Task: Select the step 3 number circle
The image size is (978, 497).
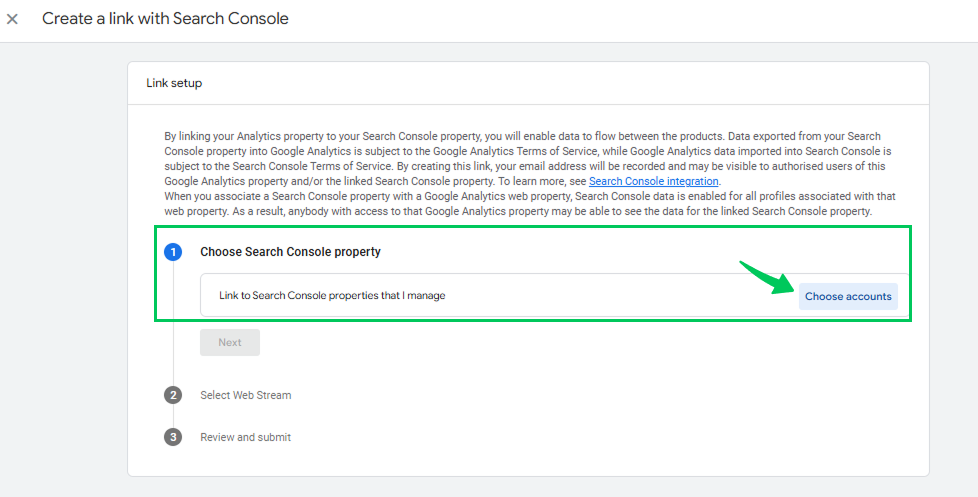Action: coord(173,437)
